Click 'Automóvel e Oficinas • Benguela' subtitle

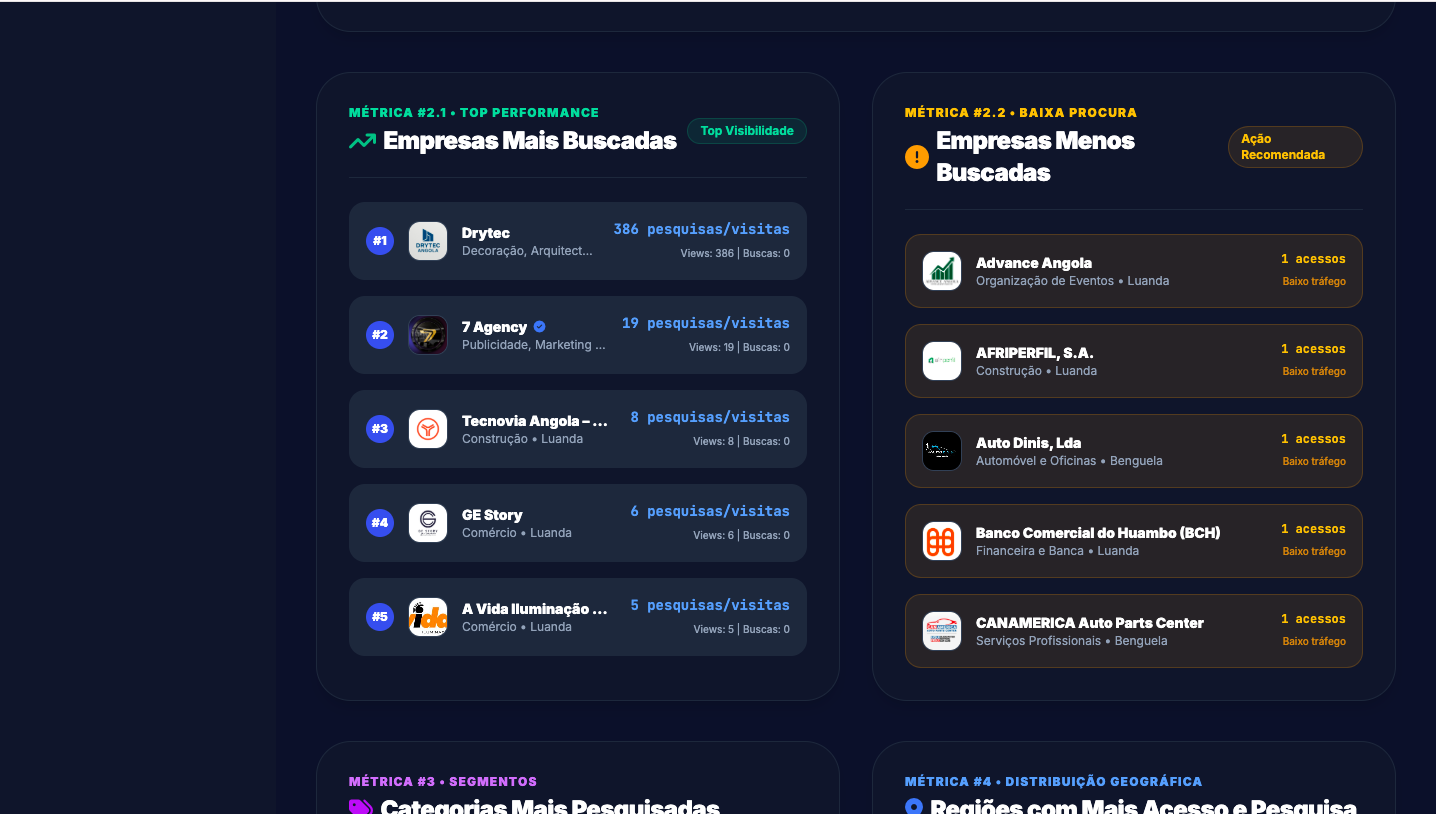1069,461
